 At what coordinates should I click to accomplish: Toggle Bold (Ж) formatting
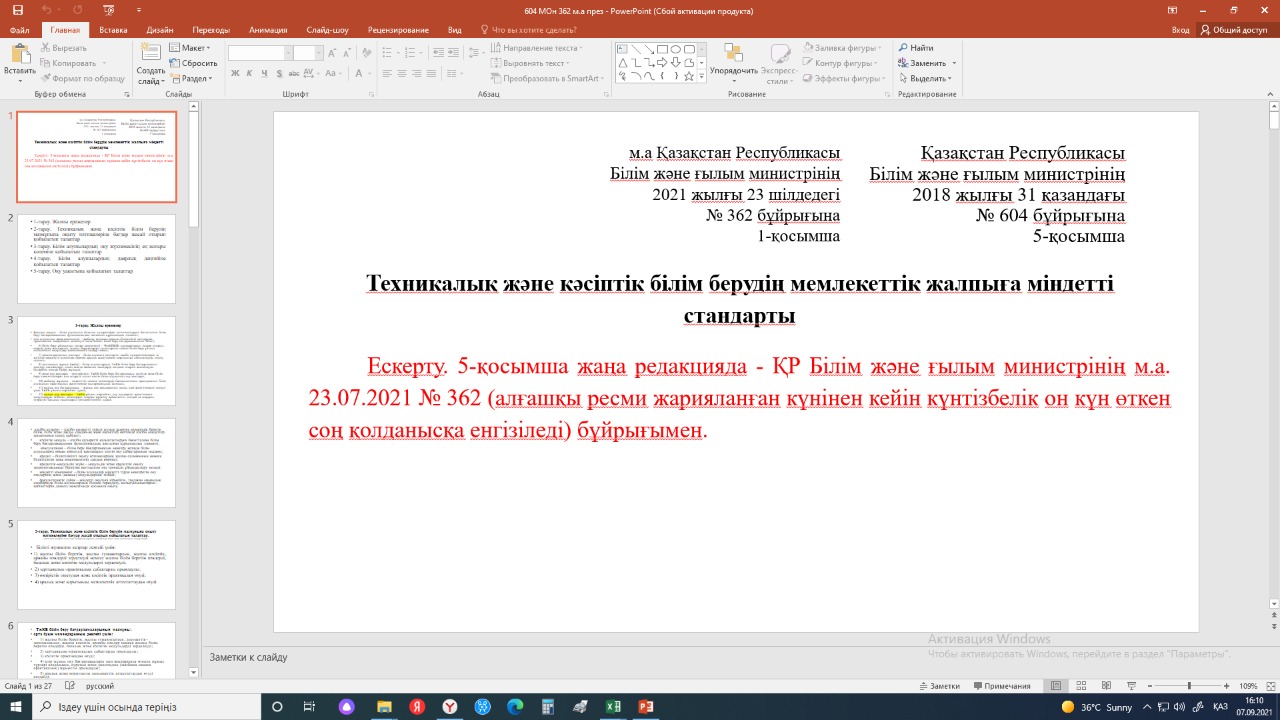pos(235,73)
